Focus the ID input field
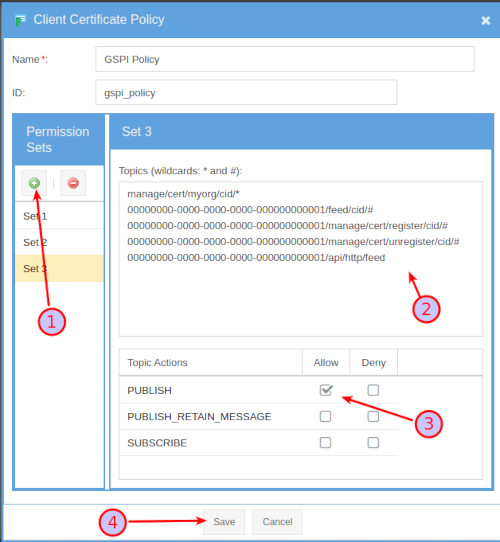The image size is (500, 542). pos(246,92)
